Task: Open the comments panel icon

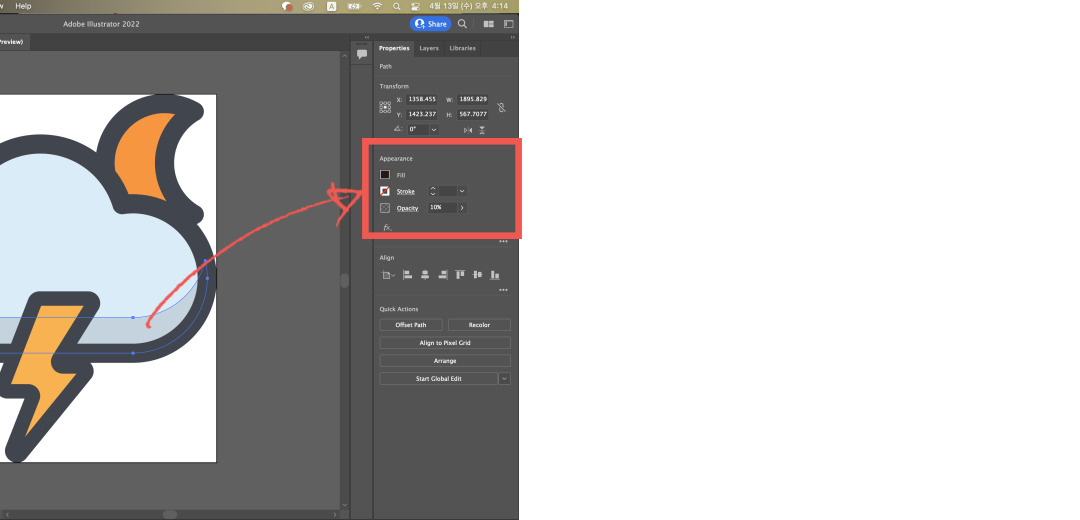Action: pos(362,54)
